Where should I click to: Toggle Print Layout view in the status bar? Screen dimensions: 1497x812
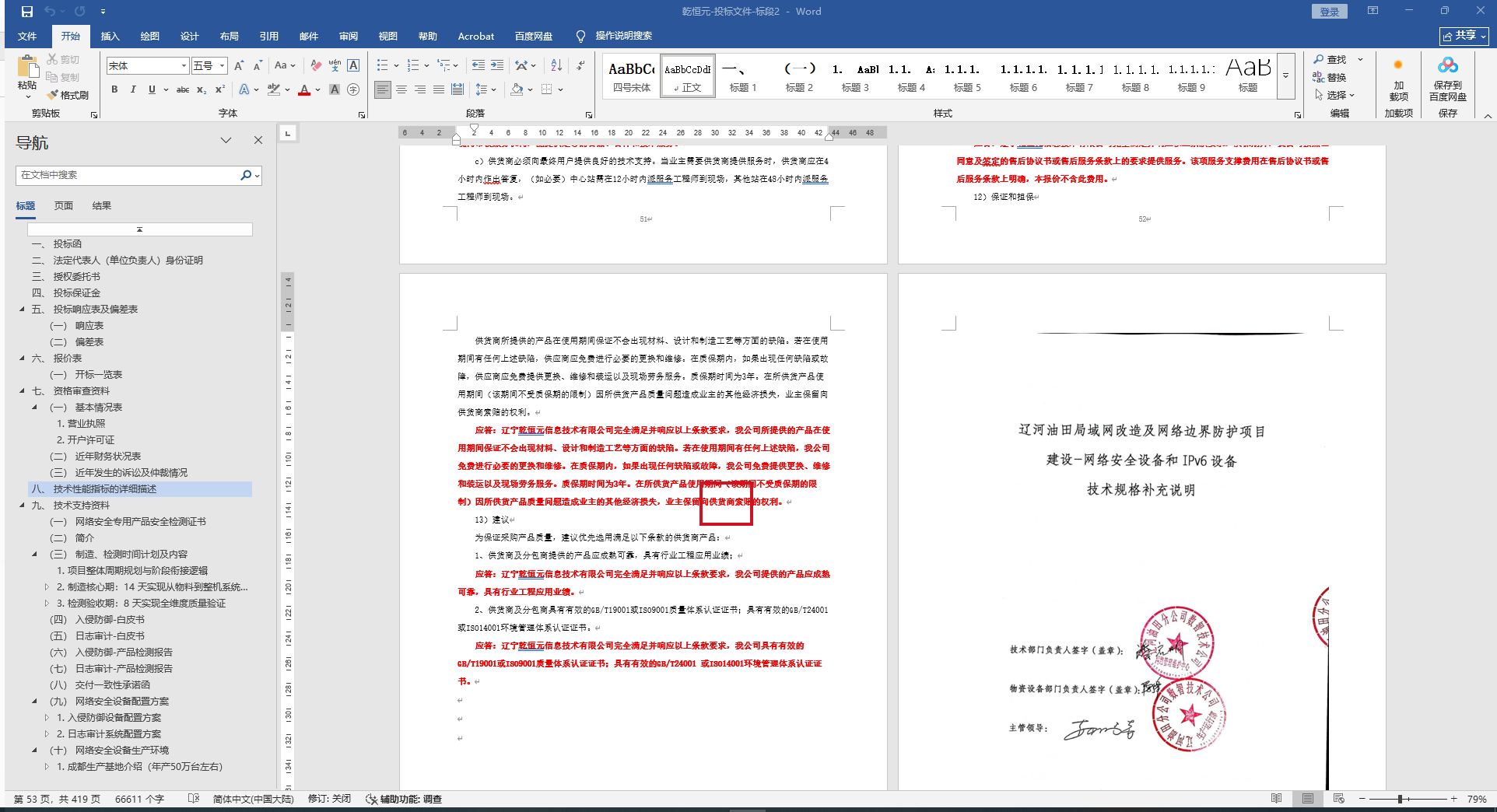point(1308,799)
